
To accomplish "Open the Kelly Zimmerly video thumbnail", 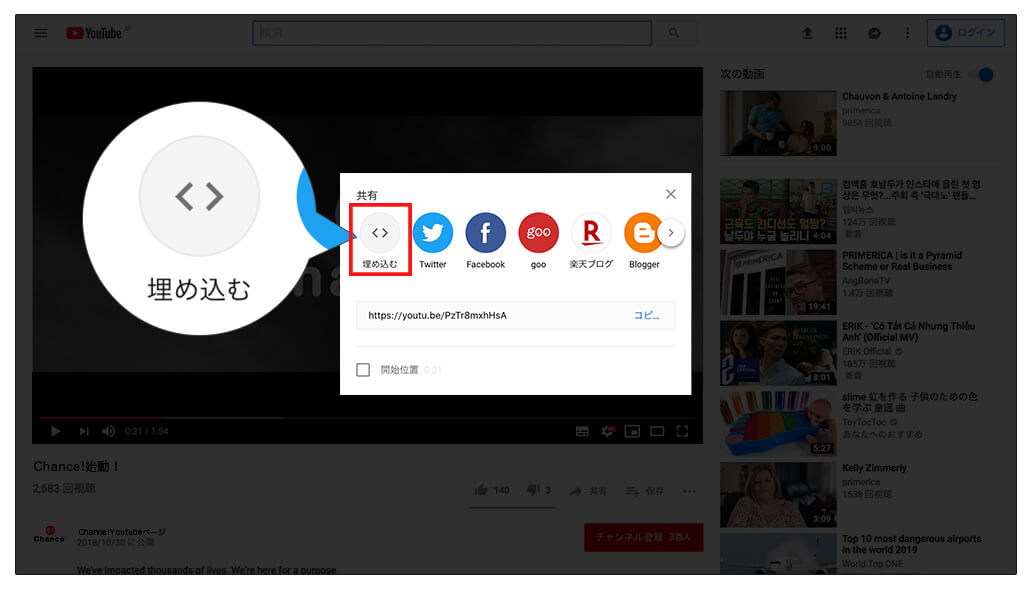I will click(x=778, y=494).
